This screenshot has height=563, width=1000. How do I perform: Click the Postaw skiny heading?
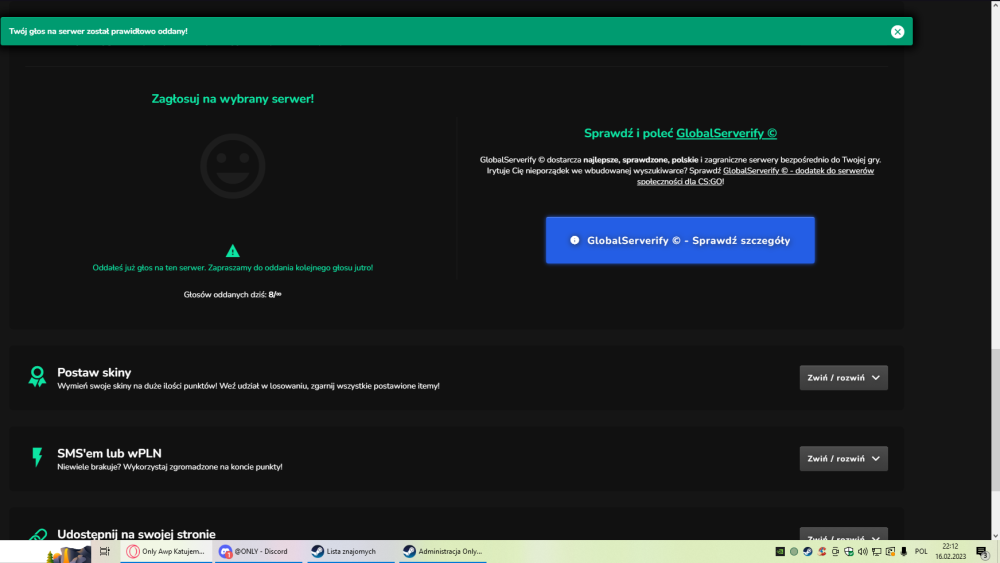coord(94,372)
